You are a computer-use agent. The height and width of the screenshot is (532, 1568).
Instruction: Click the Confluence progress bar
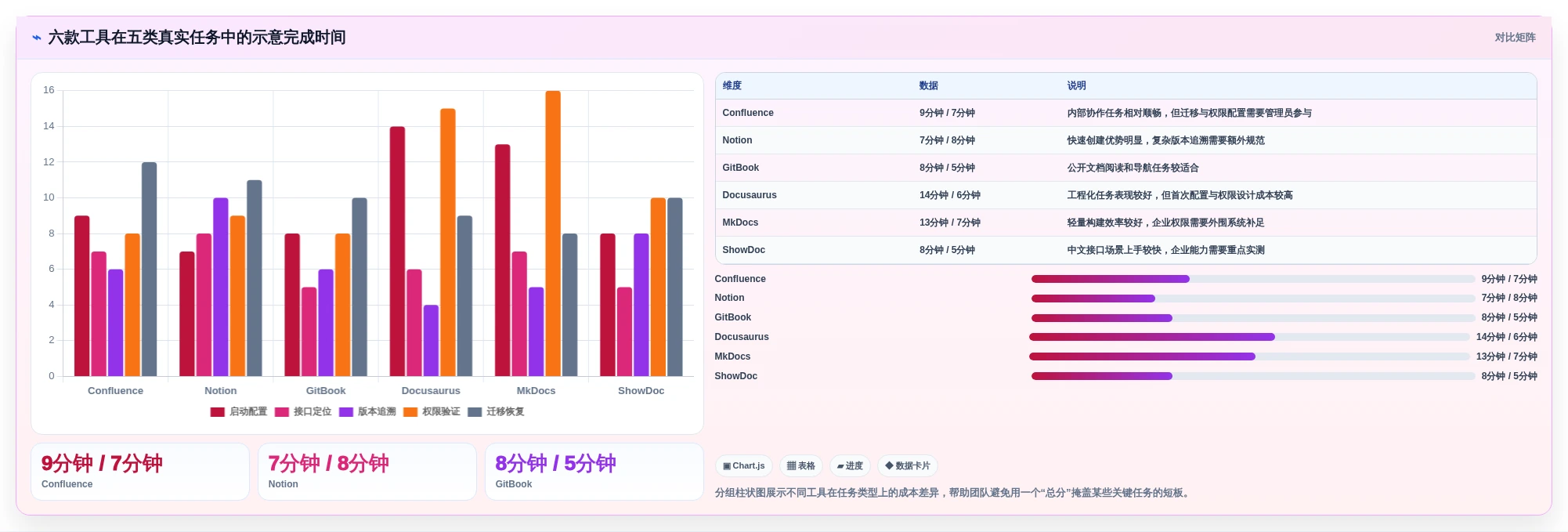[x=1253, y=279]
